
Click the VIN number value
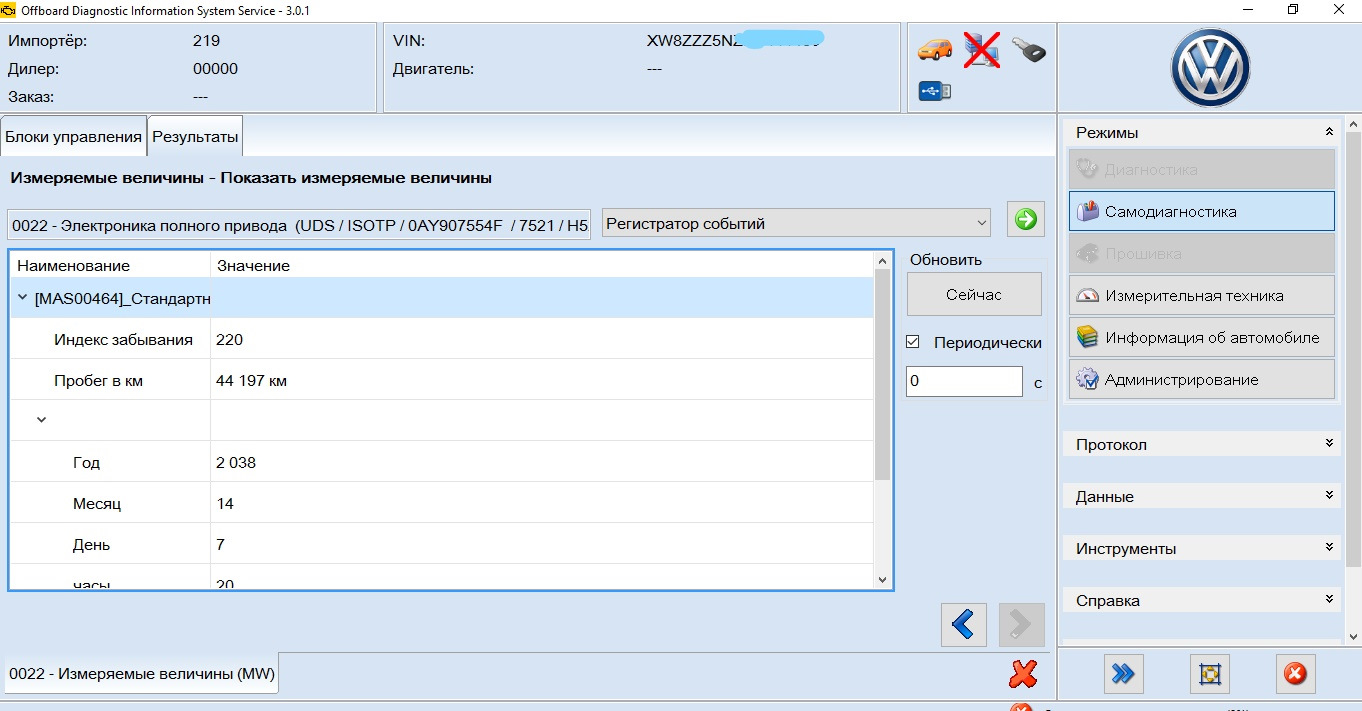click(734, 42)
